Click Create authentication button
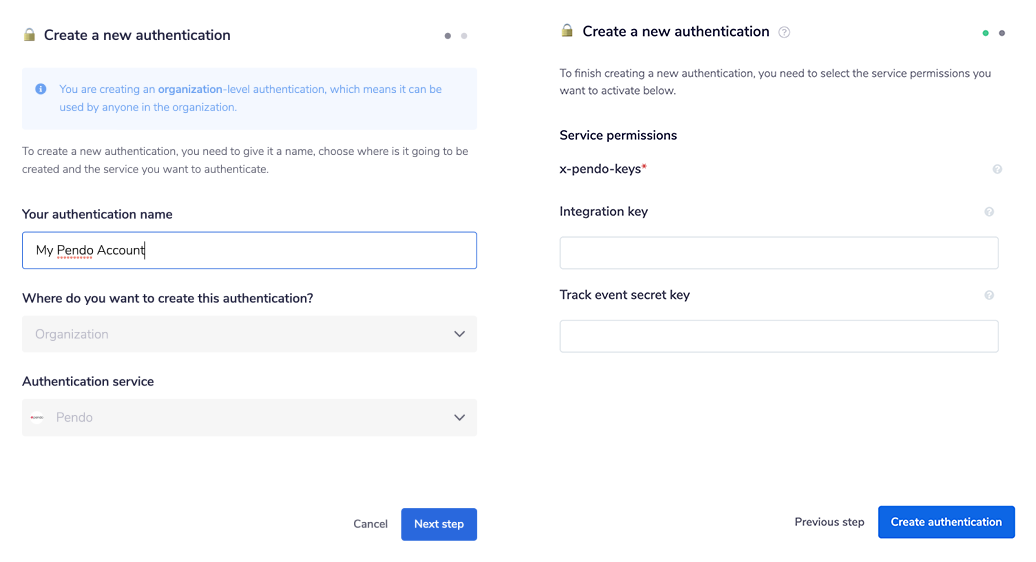1036x562 pixels. click(x=945, y=522)
